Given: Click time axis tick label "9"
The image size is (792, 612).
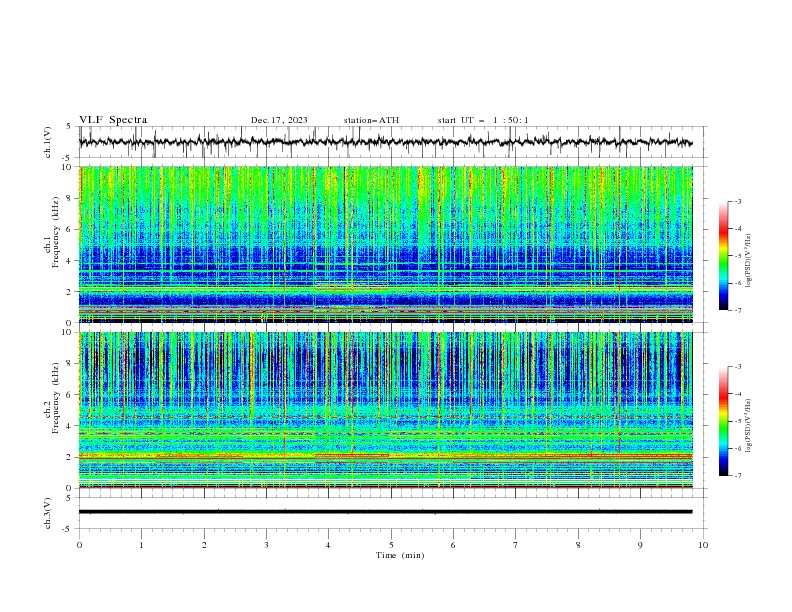Looking at the screenshot, I should pyautogui.click(x=640, y=545).
